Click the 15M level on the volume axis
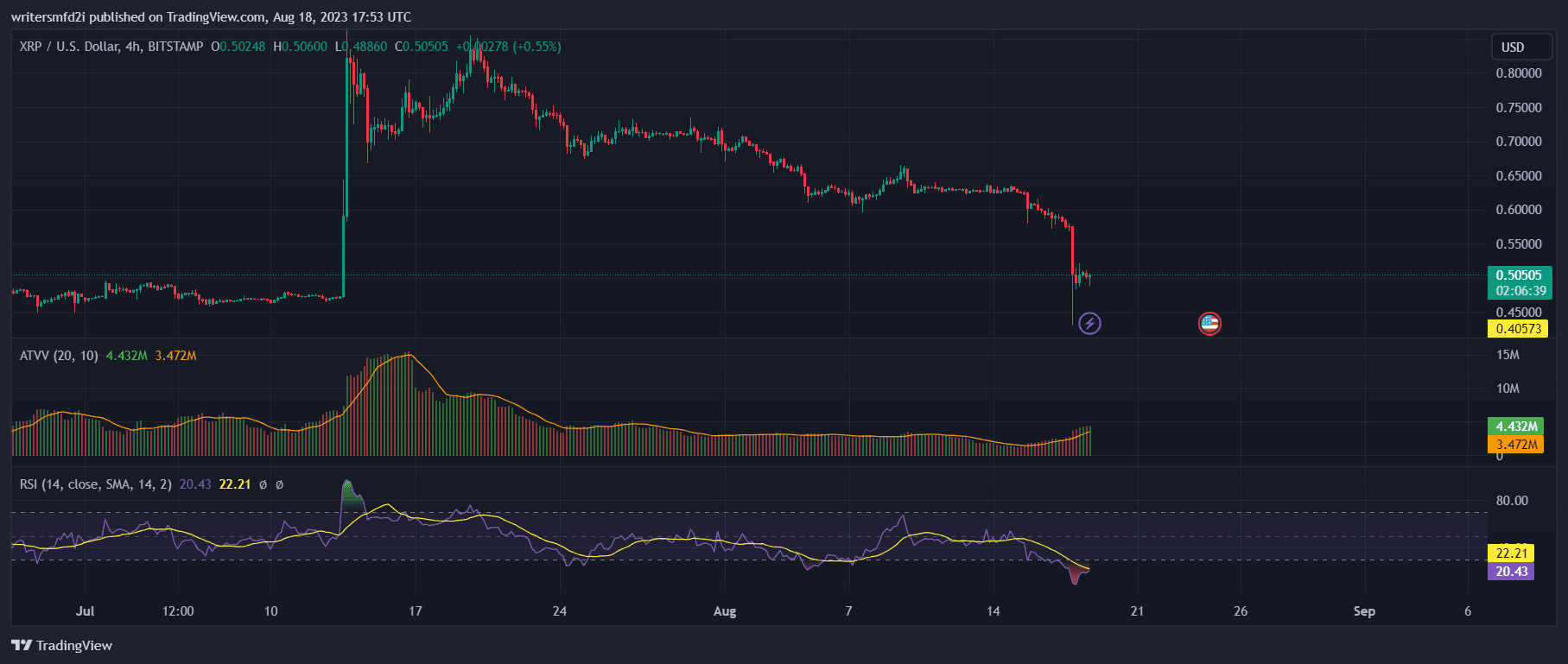The height and width of the screenshot is (664, 1568). click(x=1508, y=355)
